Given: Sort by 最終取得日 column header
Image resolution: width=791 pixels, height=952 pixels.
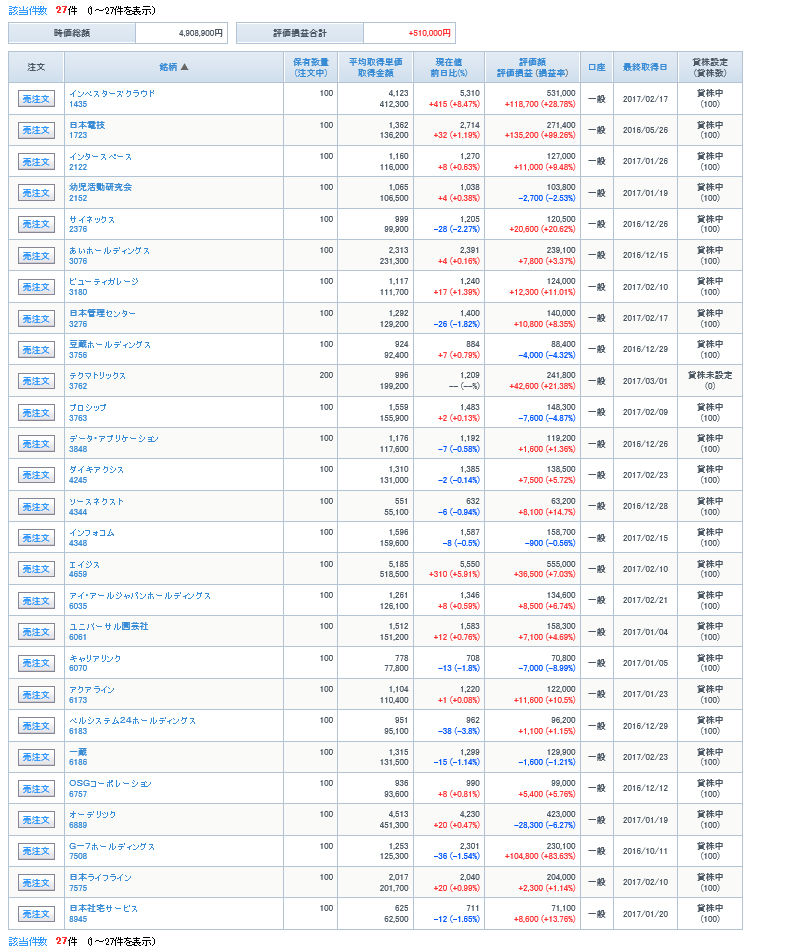Looking at the screenshot, I should [645, 67].
